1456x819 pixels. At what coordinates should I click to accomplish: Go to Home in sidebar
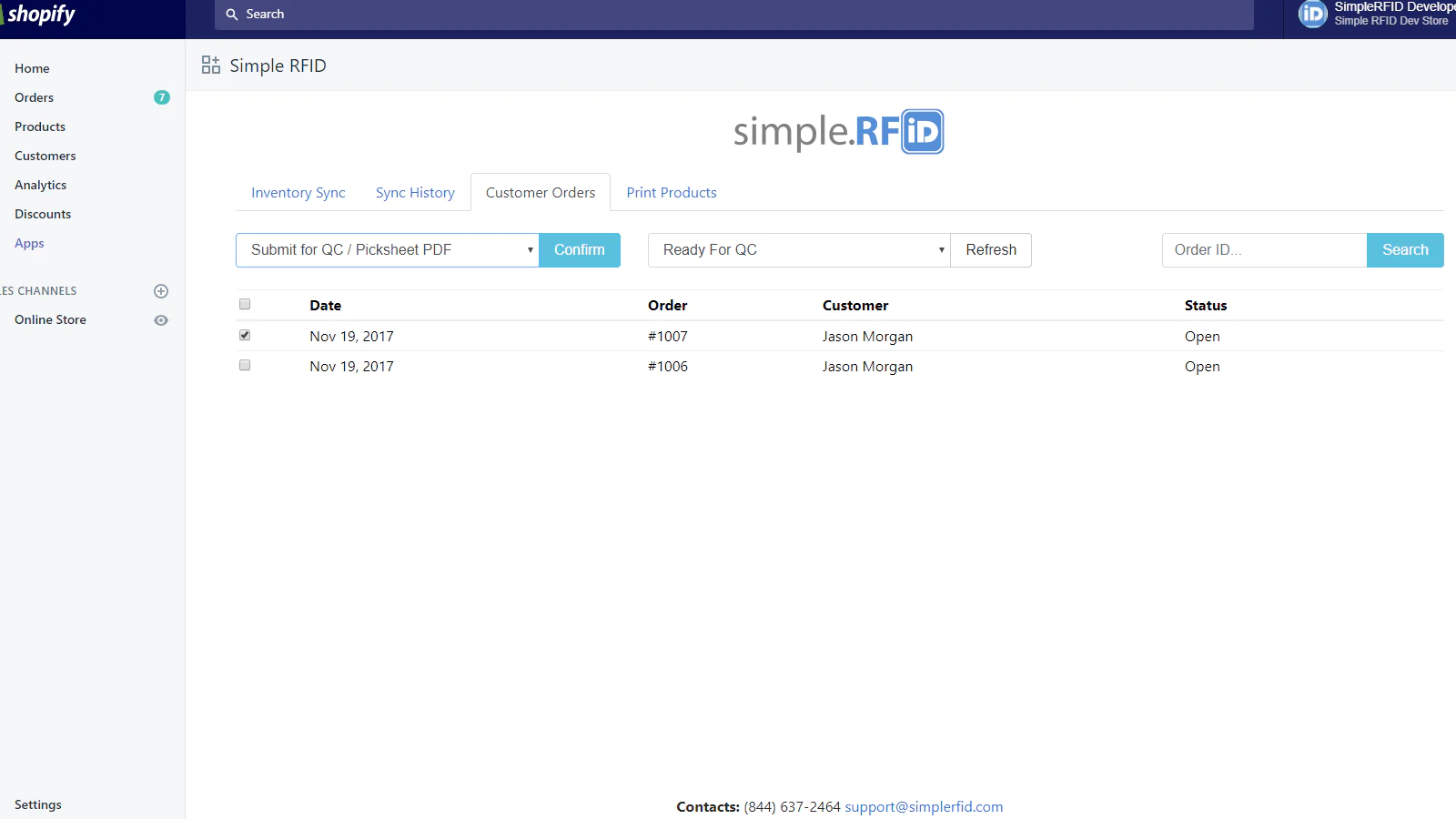(32, 68)
